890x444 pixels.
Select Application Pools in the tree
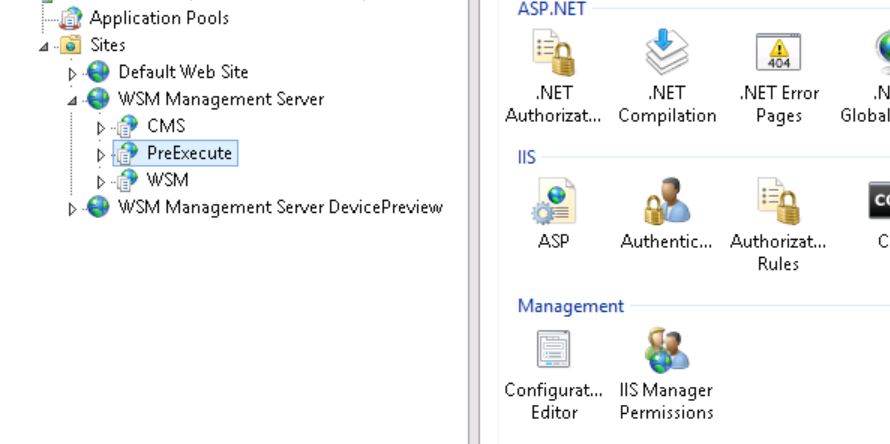click(159, 18)
